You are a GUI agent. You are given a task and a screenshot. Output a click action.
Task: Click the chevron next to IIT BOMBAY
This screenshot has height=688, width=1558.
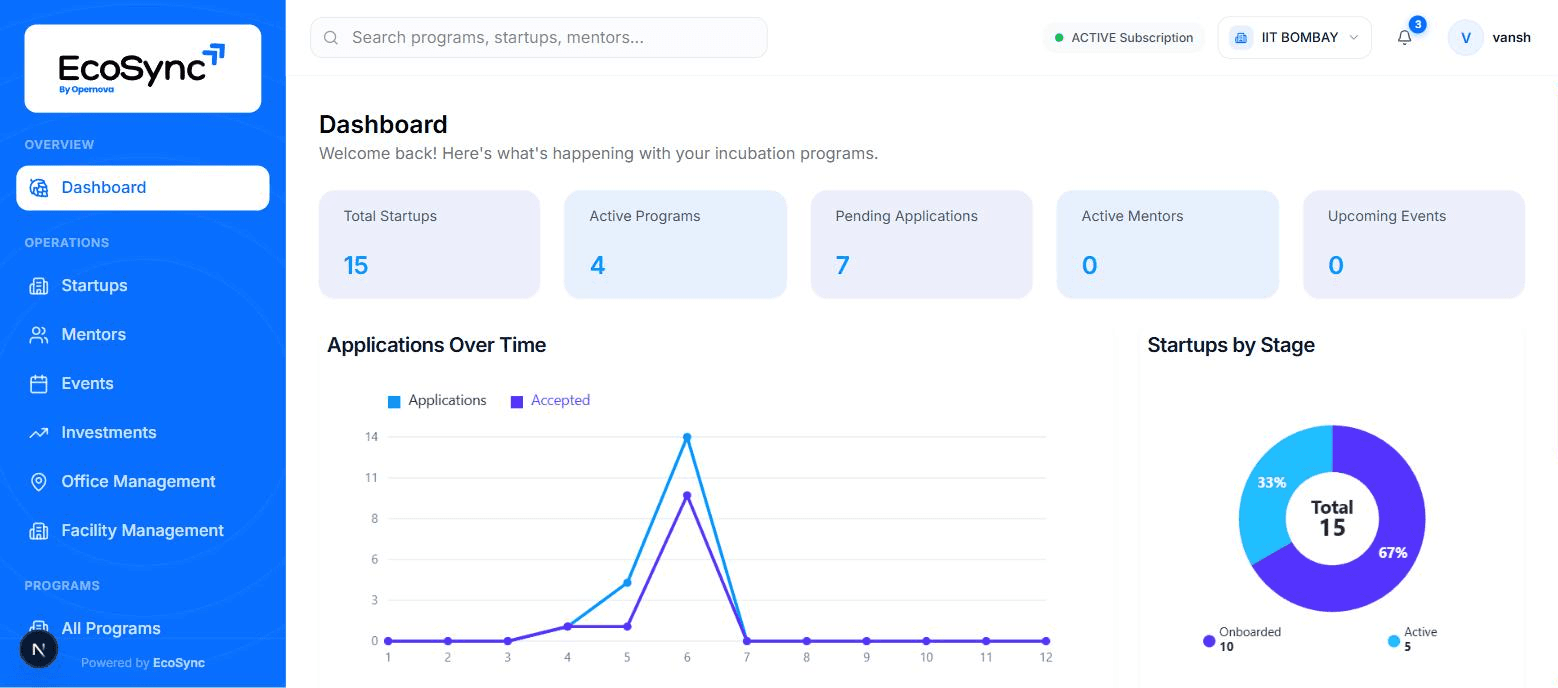coord(1354,38)
